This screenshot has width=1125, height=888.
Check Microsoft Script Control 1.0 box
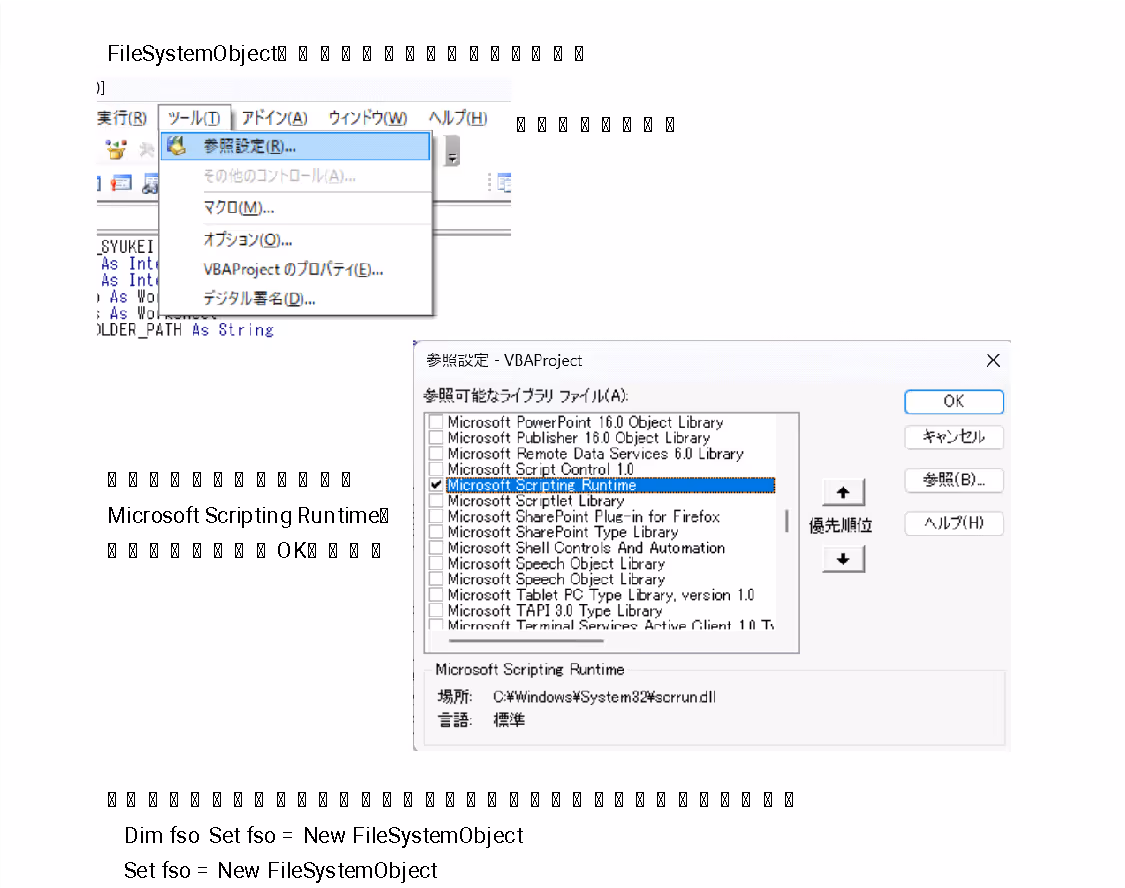pos(436,469)
